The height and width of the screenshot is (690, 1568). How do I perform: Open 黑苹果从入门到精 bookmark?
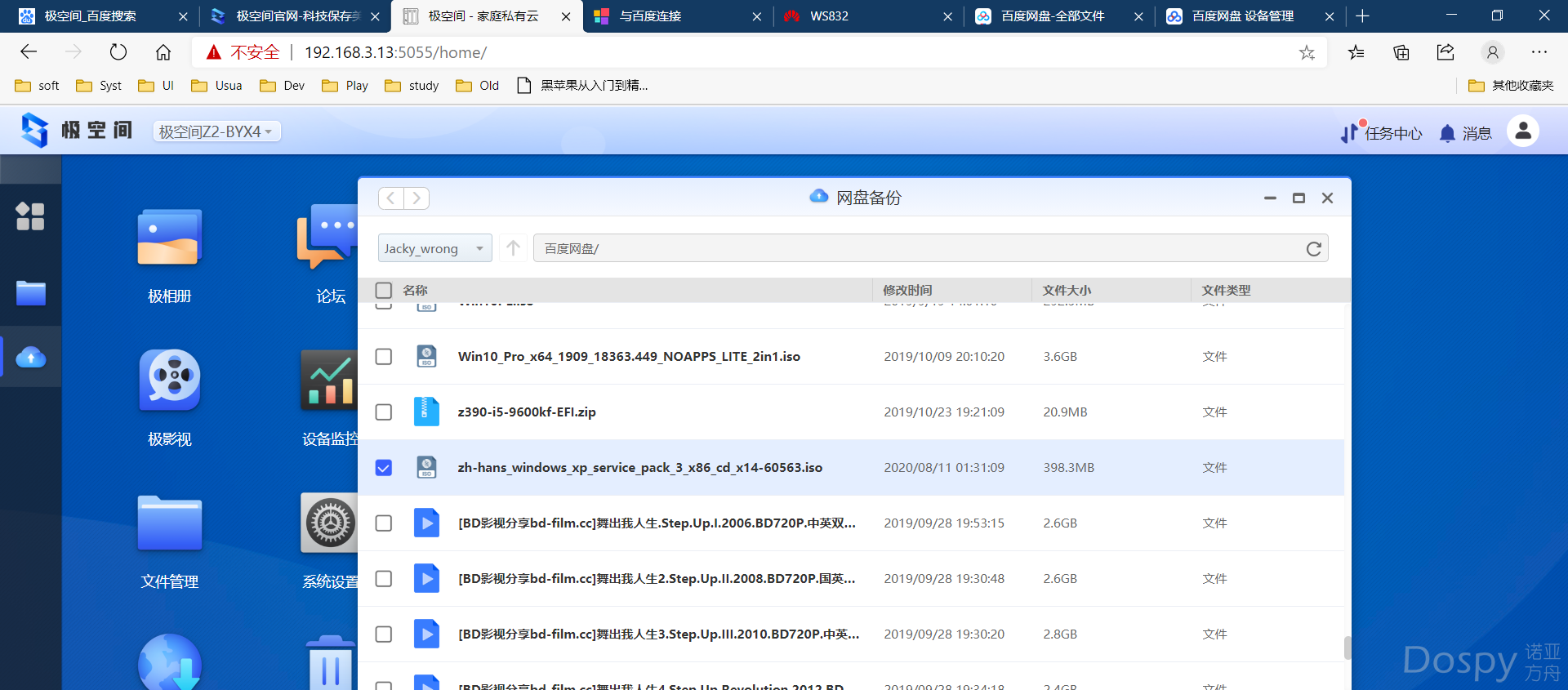583,85
